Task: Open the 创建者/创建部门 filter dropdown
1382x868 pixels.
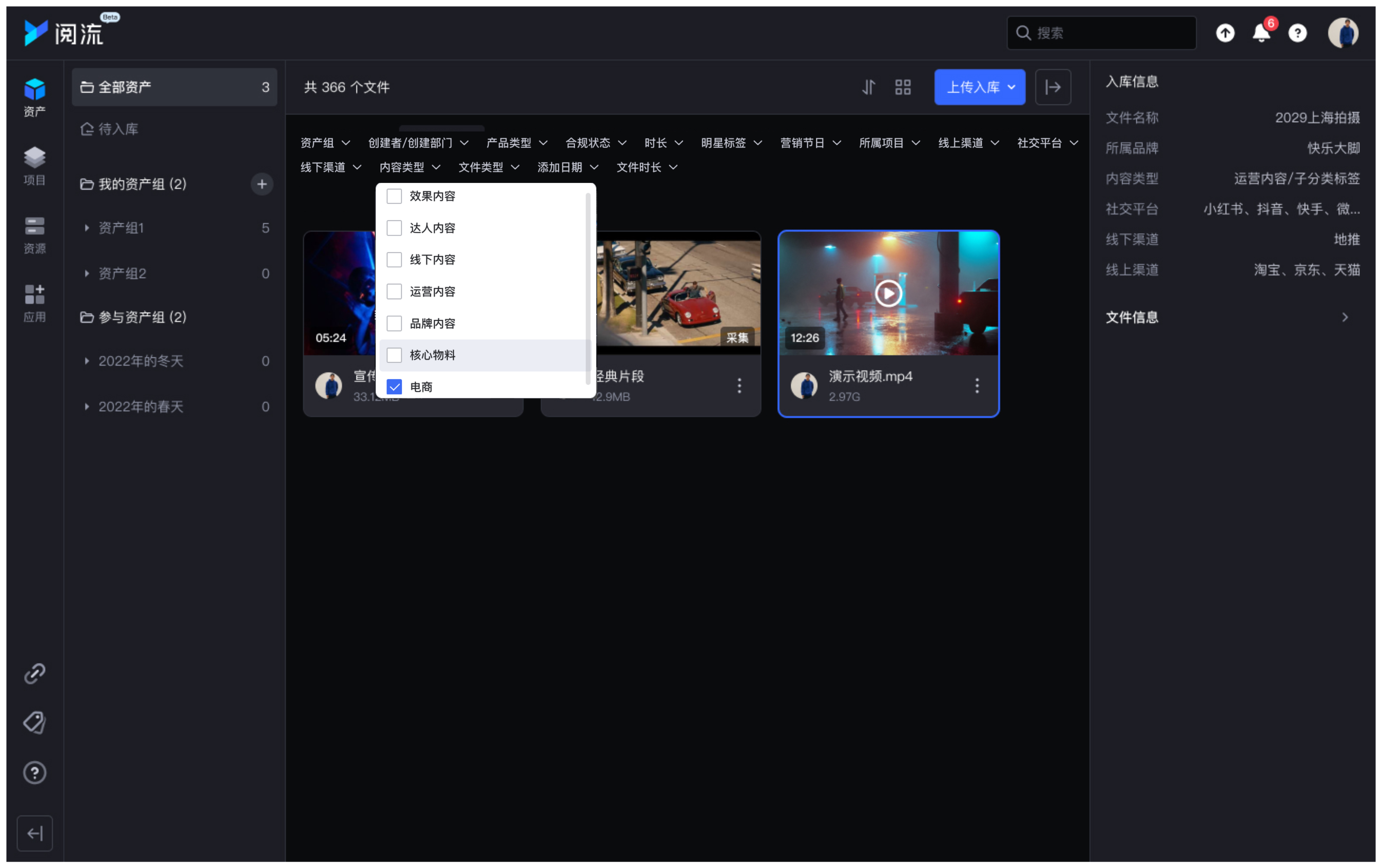Action: (418, 143)
